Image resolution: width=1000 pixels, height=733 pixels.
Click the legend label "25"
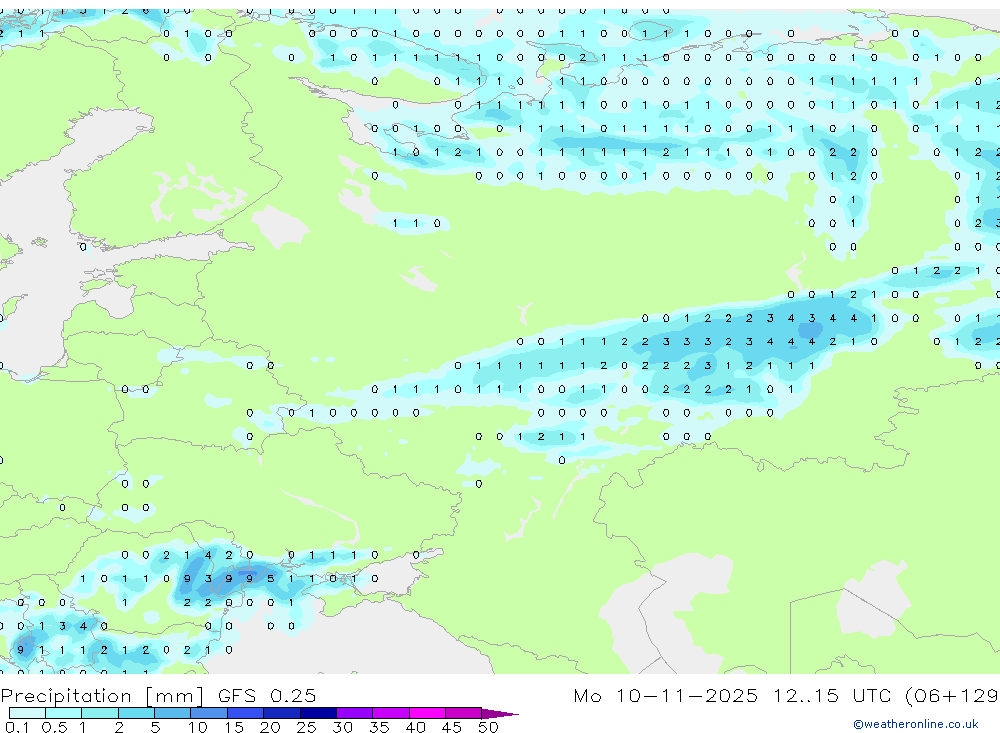pyautogui.click(x=306, y=727)
